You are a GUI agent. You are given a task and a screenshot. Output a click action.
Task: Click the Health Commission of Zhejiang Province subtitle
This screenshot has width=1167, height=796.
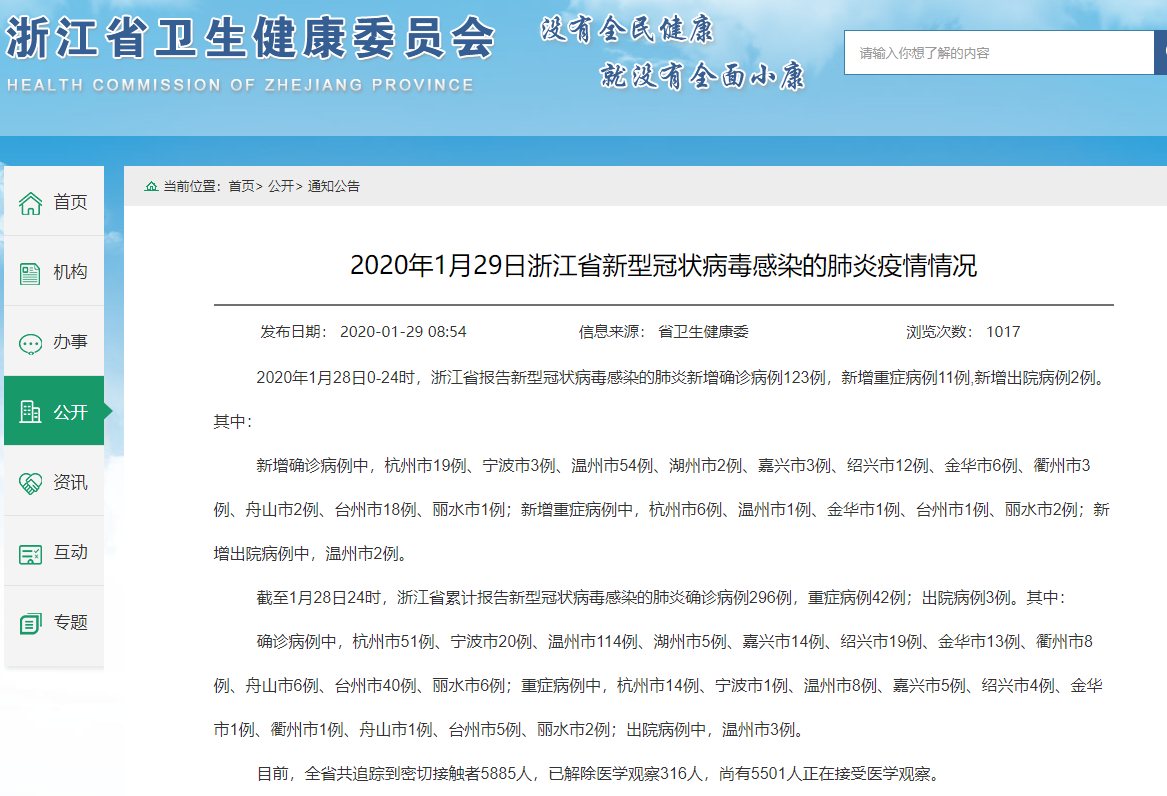240,85
